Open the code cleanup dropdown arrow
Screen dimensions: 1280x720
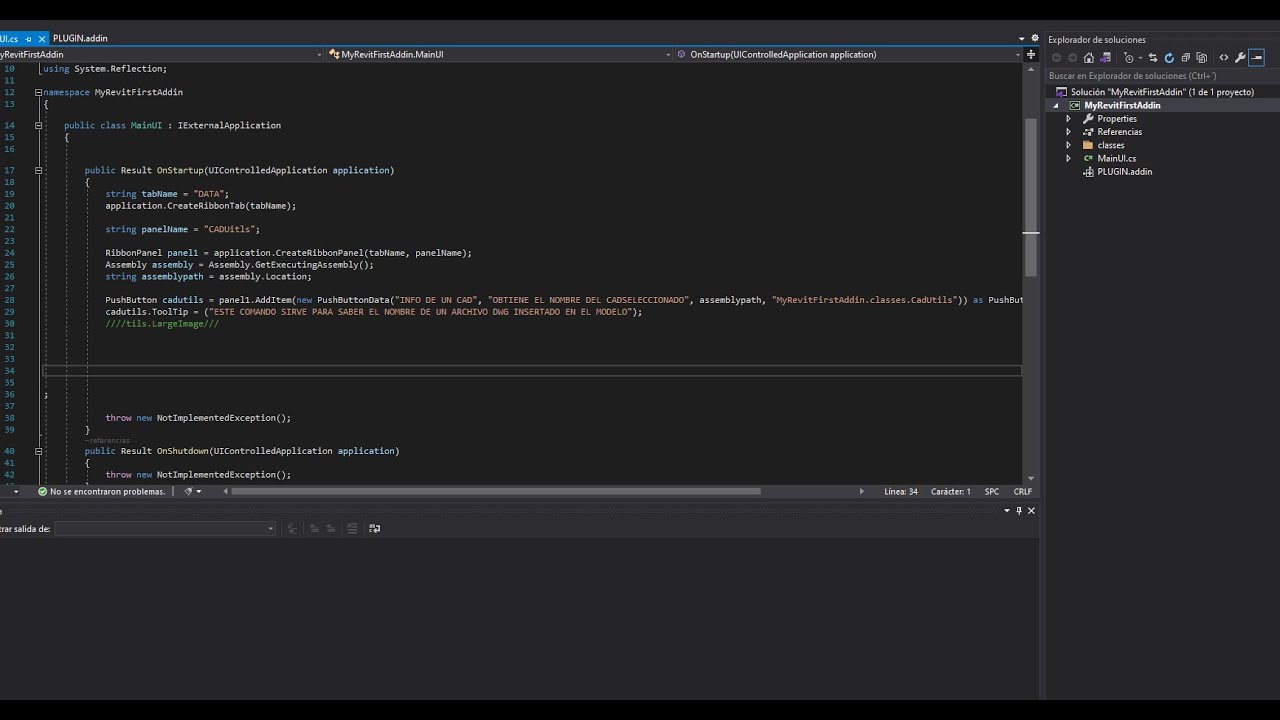[199, 491]
